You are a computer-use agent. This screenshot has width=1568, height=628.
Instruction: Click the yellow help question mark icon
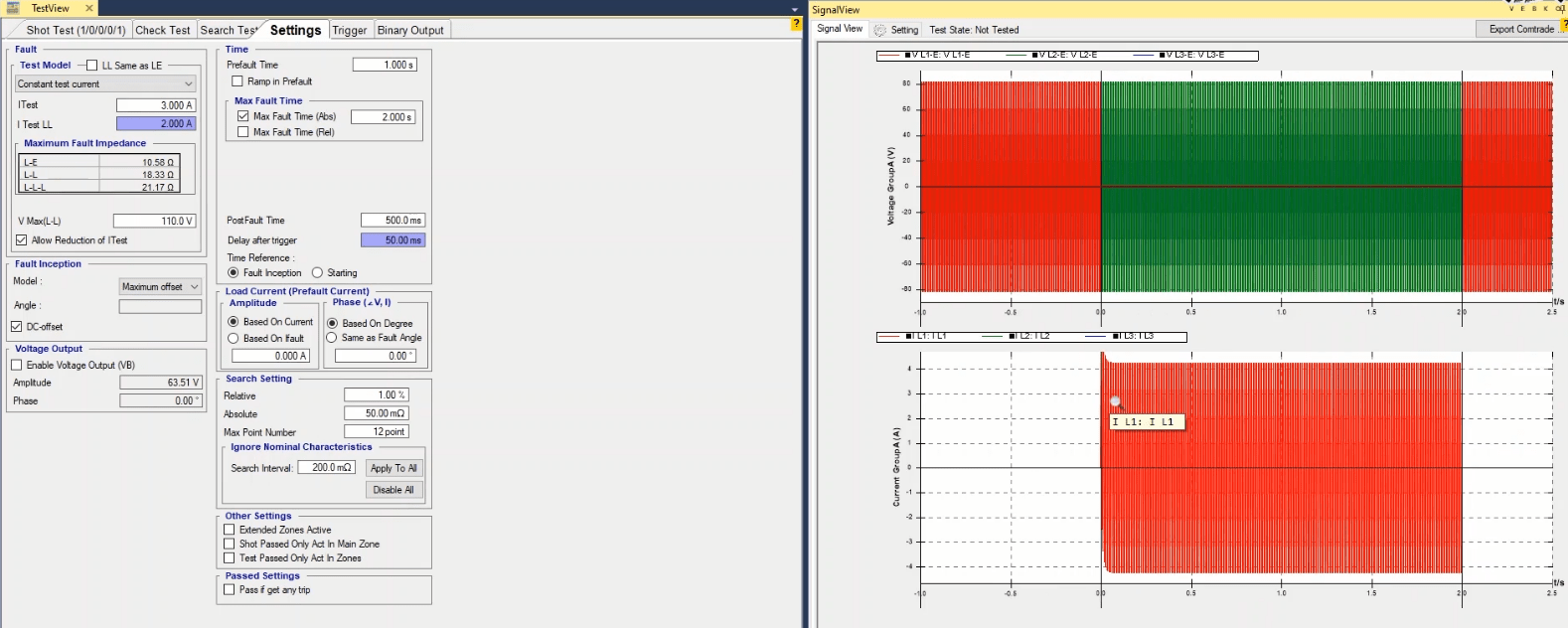pyautogui.click(x=796, y=24)
